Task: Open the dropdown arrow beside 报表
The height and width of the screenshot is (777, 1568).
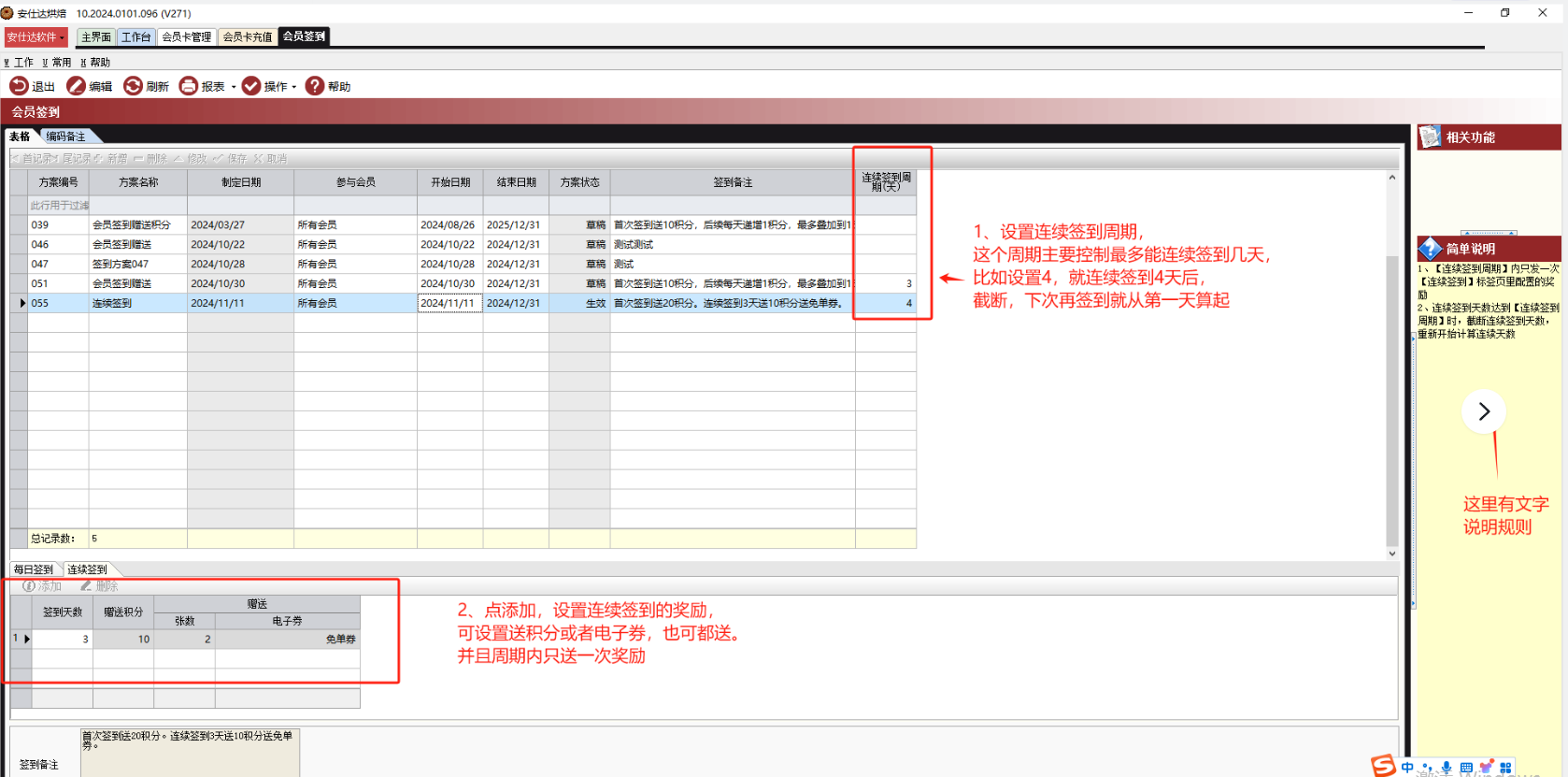Action: tap(234, 87)
